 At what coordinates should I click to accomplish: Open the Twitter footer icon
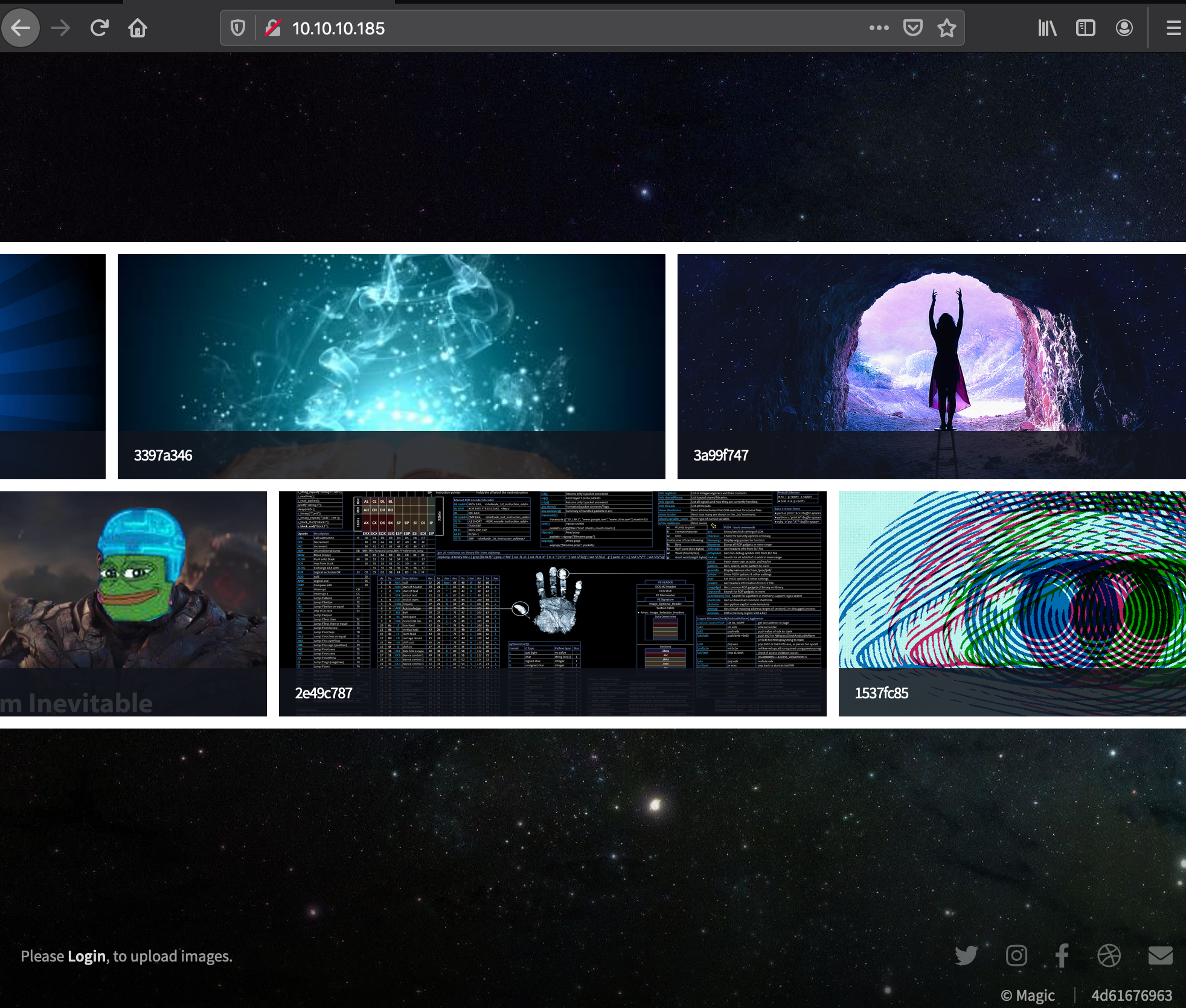click(966, 955)
